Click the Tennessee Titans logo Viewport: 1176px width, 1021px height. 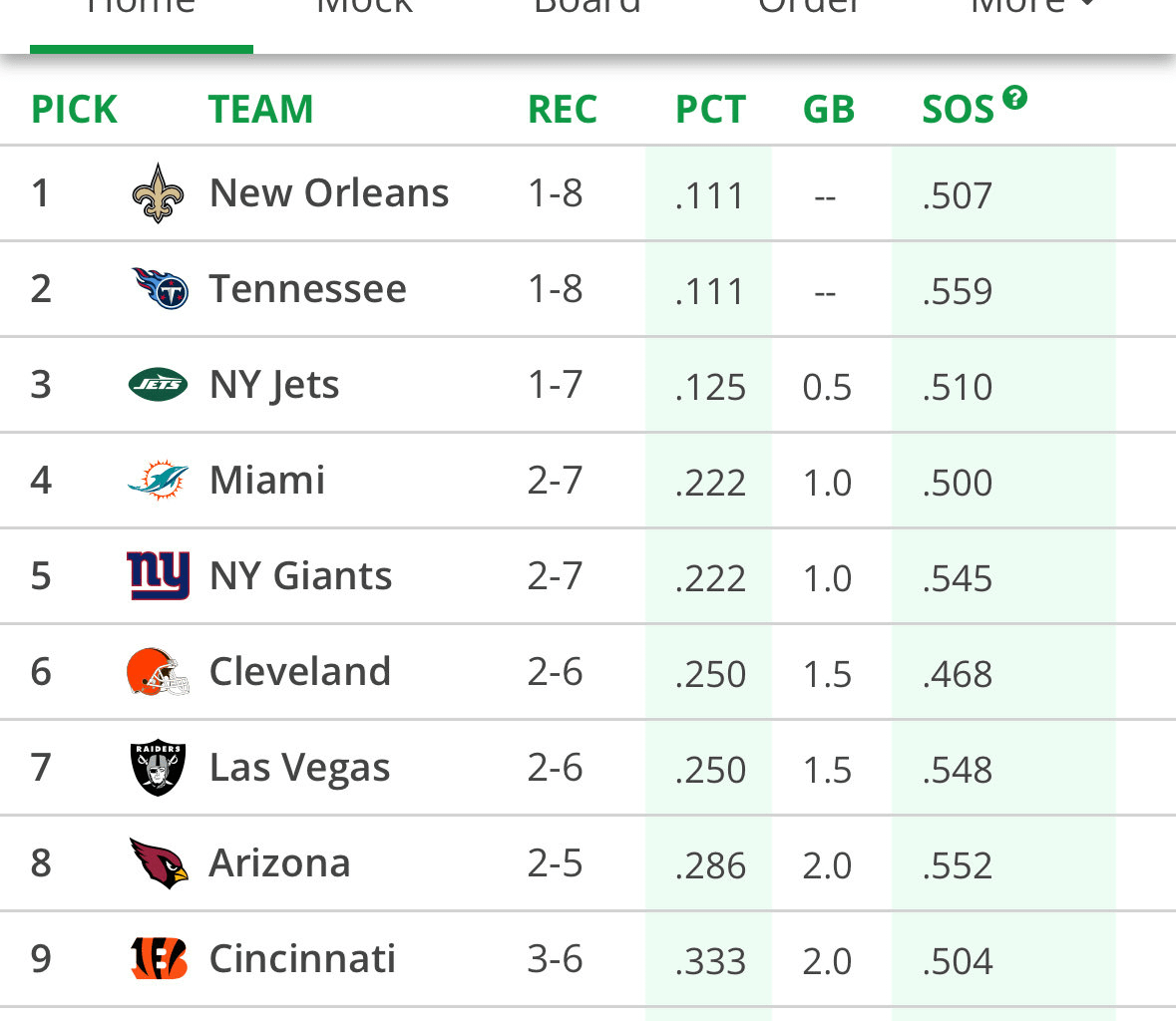click(x=157, y=288)
